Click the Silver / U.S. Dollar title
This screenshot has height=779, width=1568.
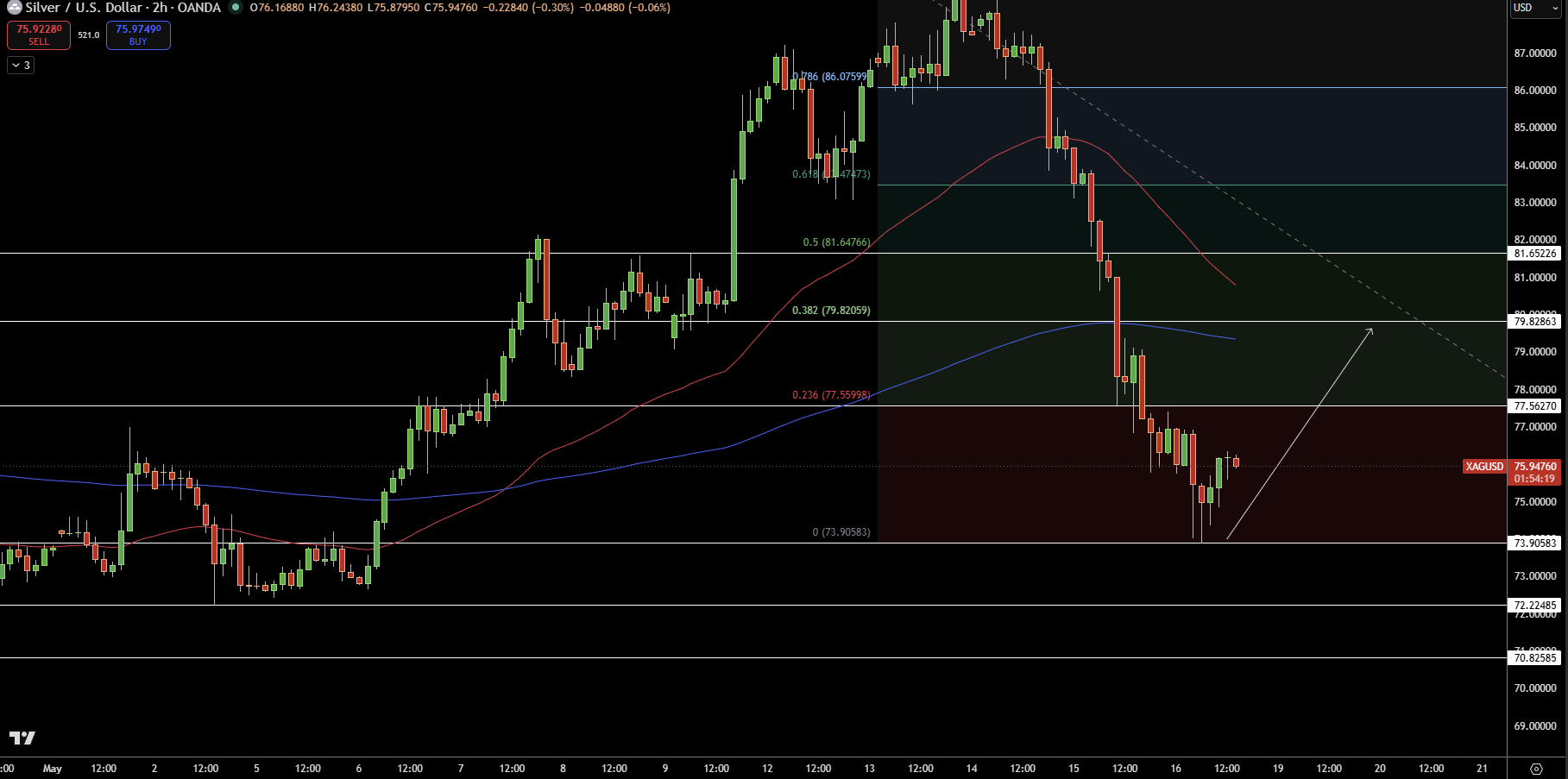[84, 7]
